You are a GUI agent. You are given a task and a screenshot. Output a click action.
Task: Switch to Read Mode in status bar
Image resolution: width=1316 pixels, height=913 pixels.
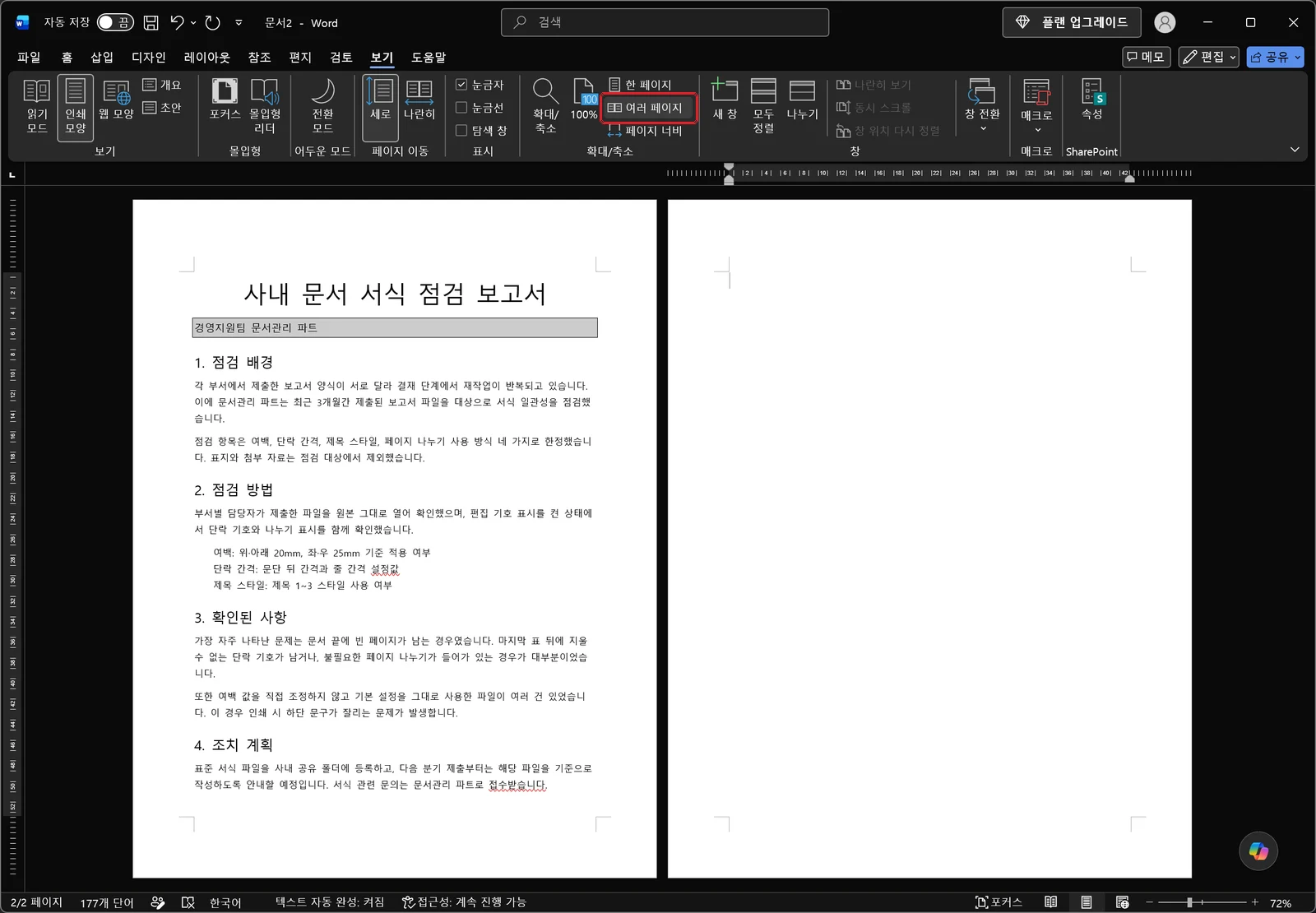[x=1051, y=902]
